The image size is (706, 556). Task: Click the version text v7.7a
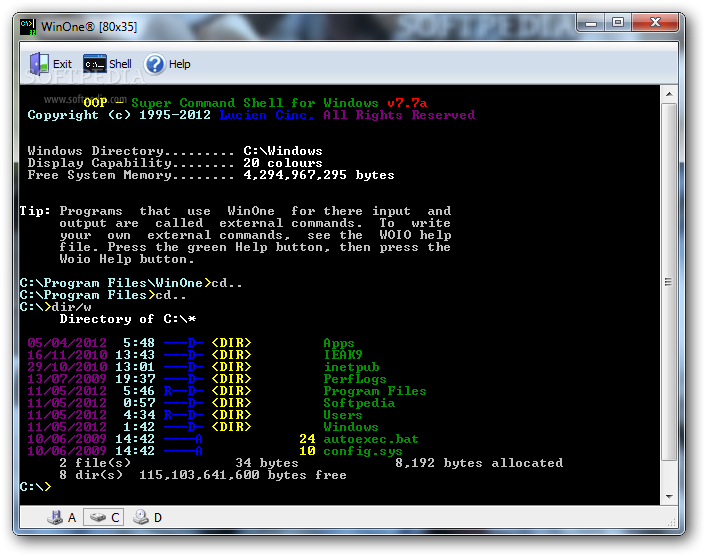[x=407, y=103]
